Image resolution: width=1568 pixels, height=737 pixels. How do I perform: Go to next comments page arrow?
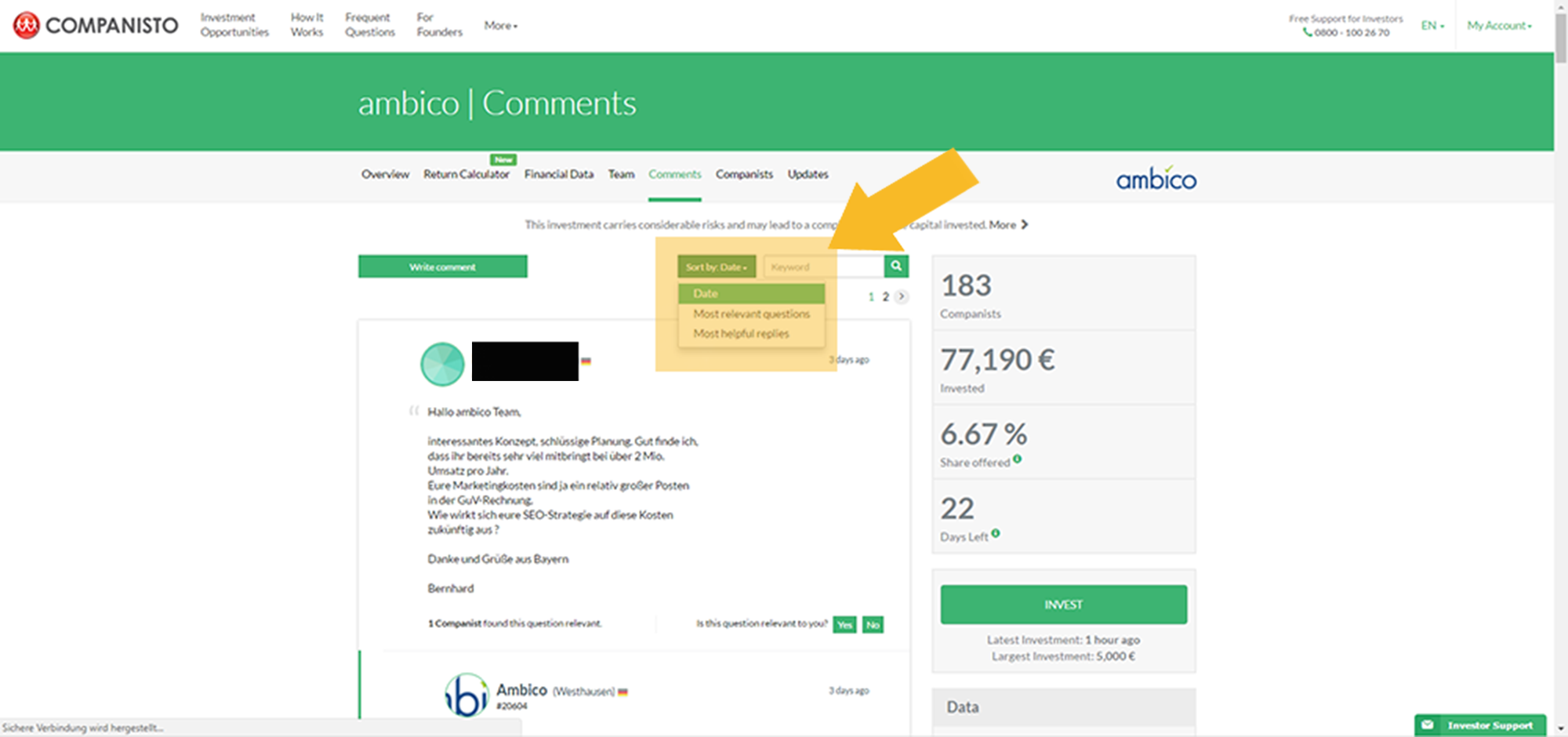(x=902, y=296)
